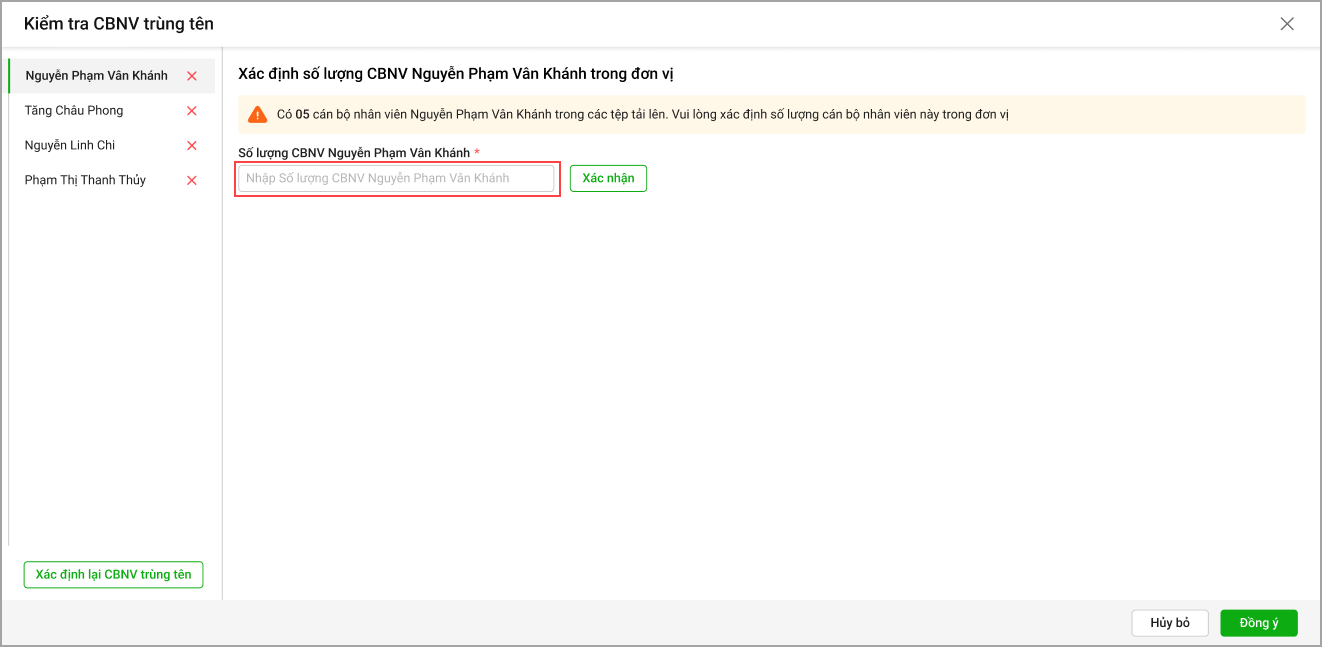The width and height of the screenshot is (1322, 647).
Task: Click the heading Xác định số lượng CBNV
Action: (455, 75)
